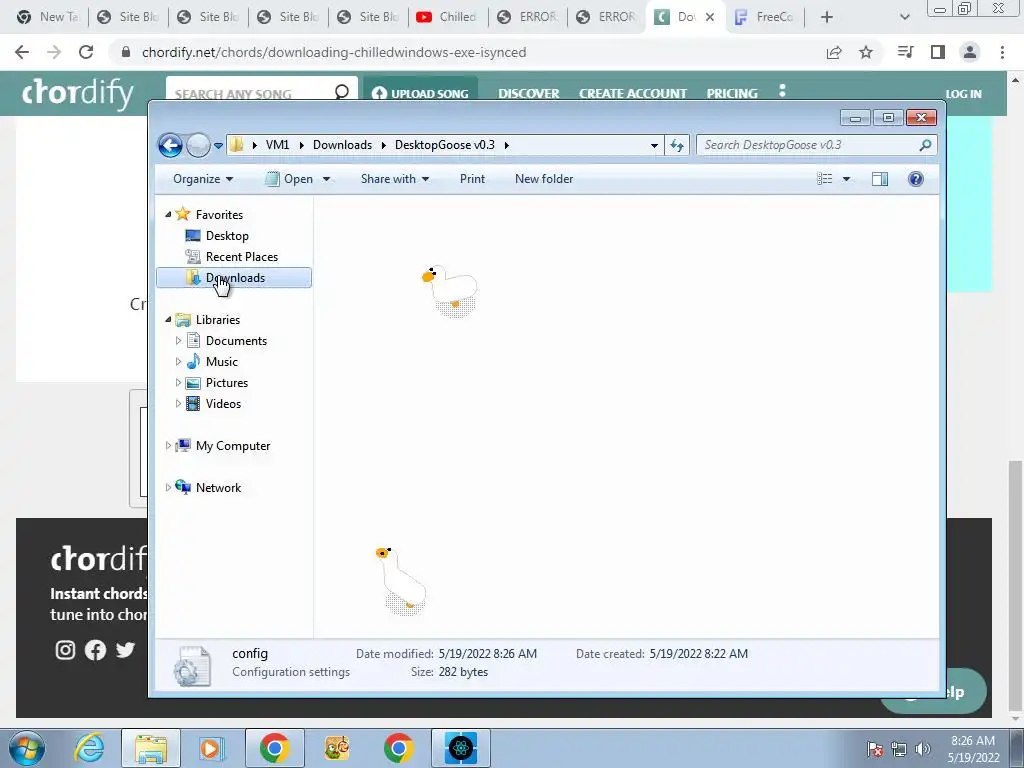Click the config file icon in the details pane
Screen dimensions: 1024x768
193,665
